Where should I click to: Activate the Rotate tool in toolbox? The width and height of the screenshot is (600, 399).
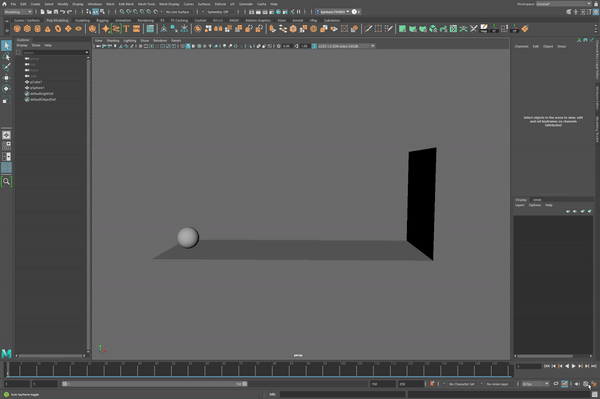pyautogui.click(x=7, y=89)
